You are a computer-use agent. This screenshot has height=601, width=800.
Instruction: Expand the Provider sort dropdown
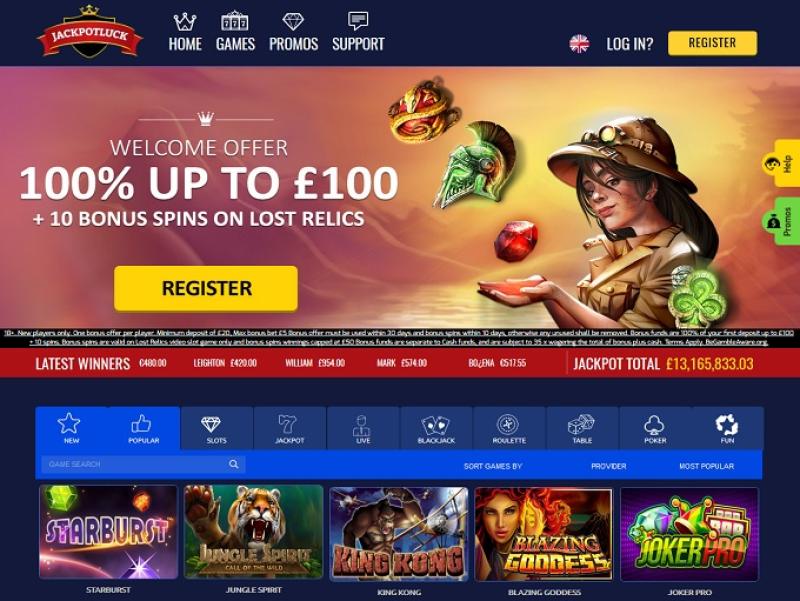[x=608, y=466]
